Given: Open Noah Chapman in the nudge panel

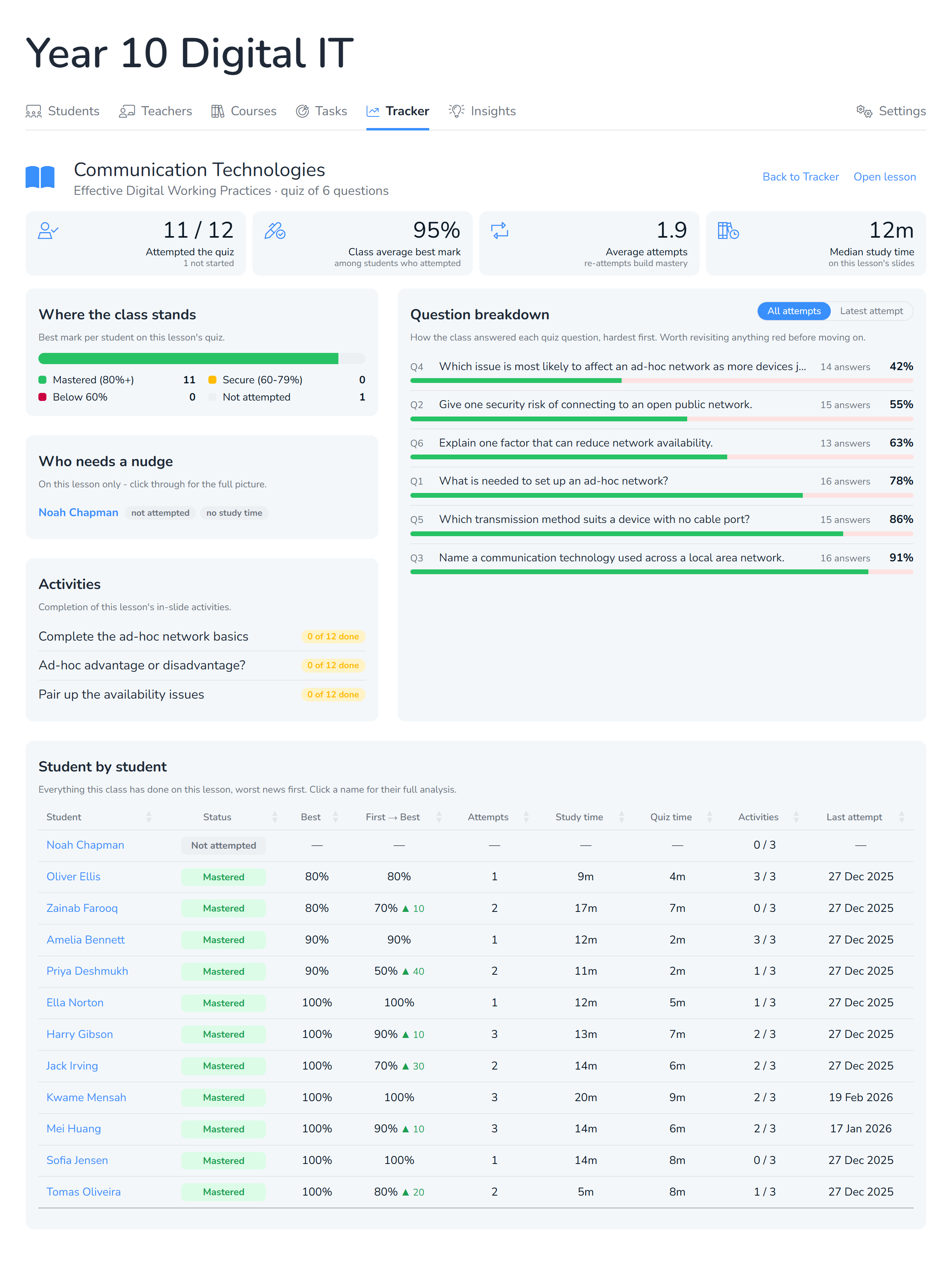Looking at the screenshot, I should coord(78,513).
